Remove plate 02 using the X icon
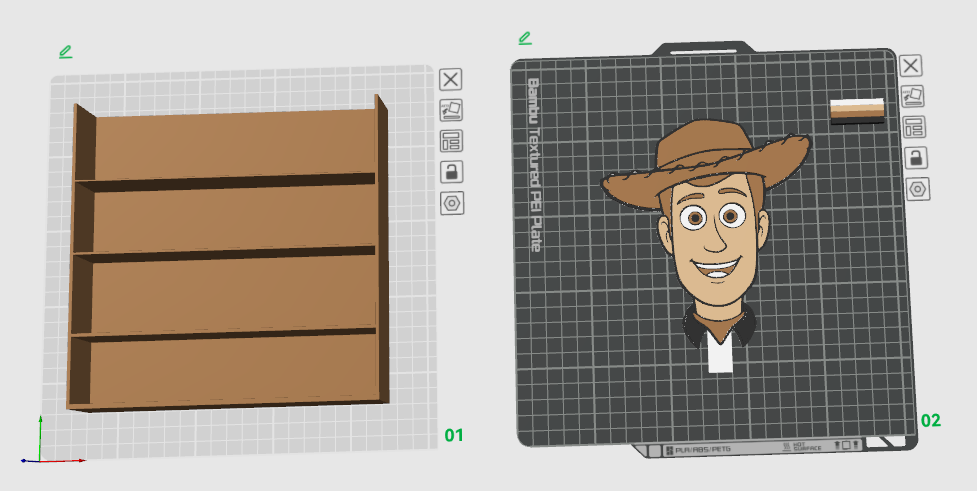 pos(910,66)
